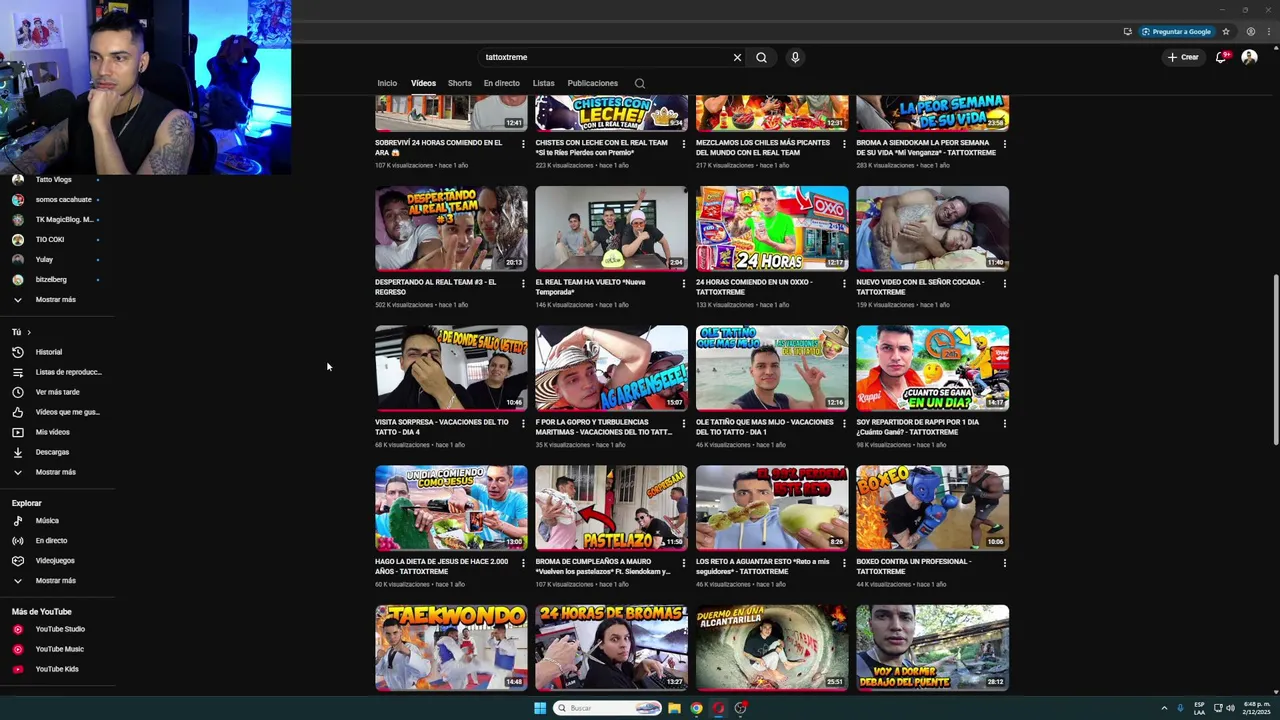Play Taekwondo video thumbnail

tap(451, 647)
